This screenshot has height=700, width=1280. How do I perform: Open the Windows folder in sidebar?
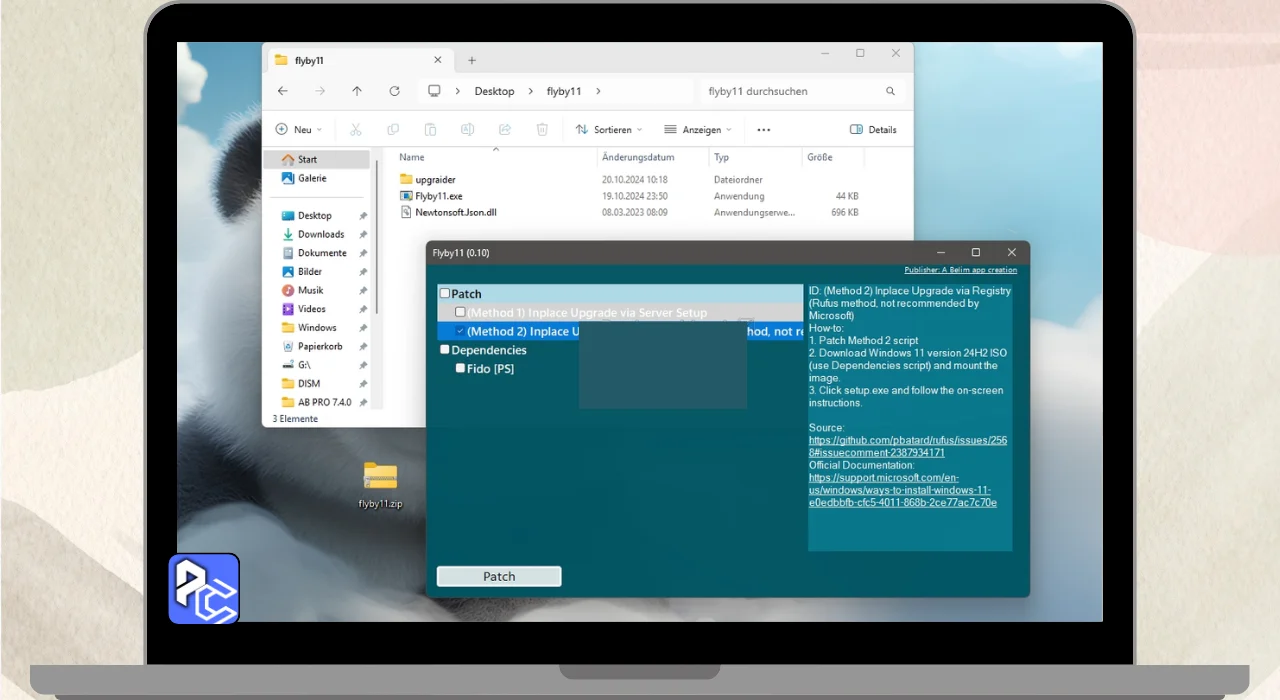coord(318,328)
